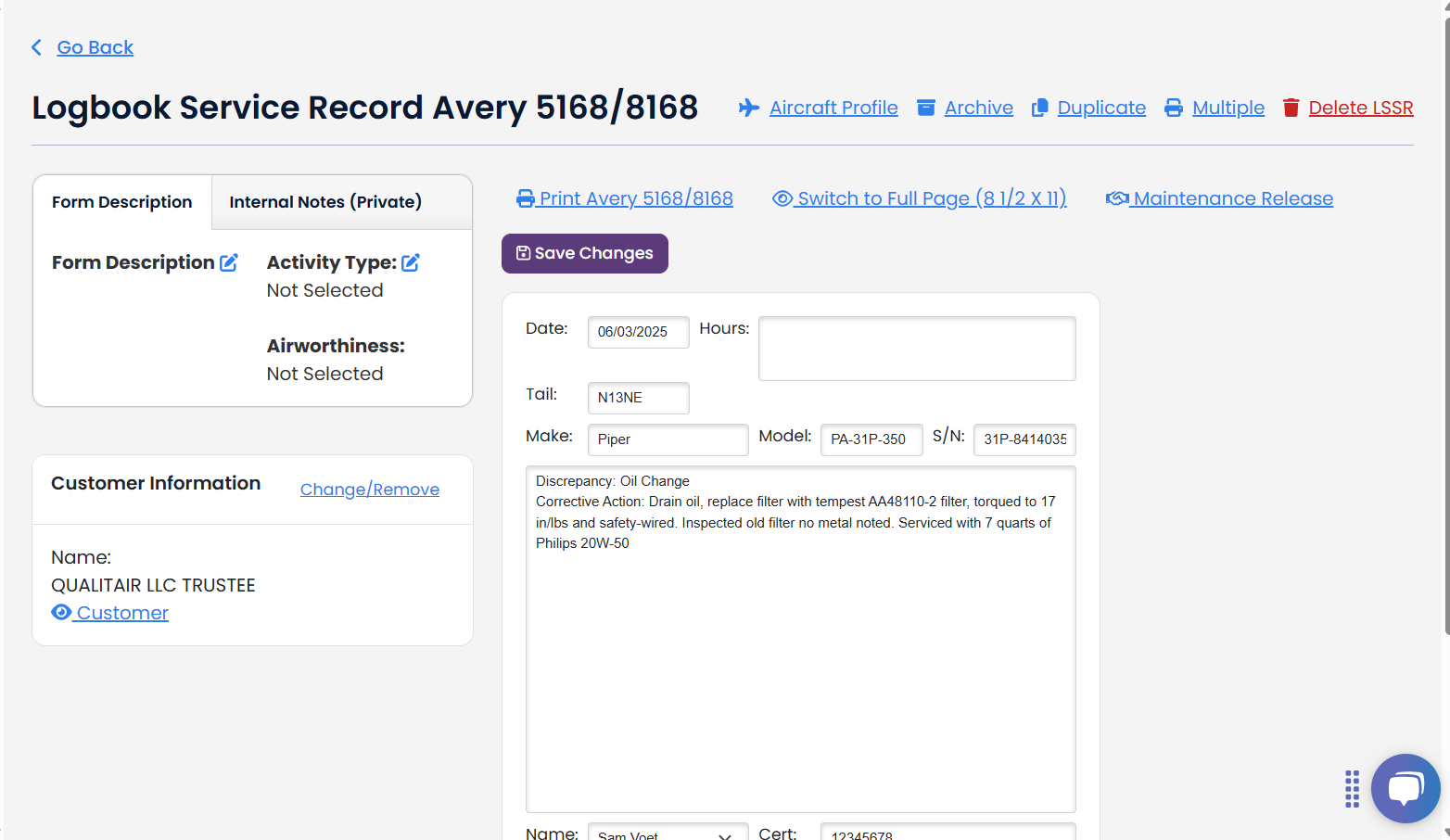Click the eye icon for Switch to Full Page
Viewport: 1450px width, 840px height.
click(782, 197)
